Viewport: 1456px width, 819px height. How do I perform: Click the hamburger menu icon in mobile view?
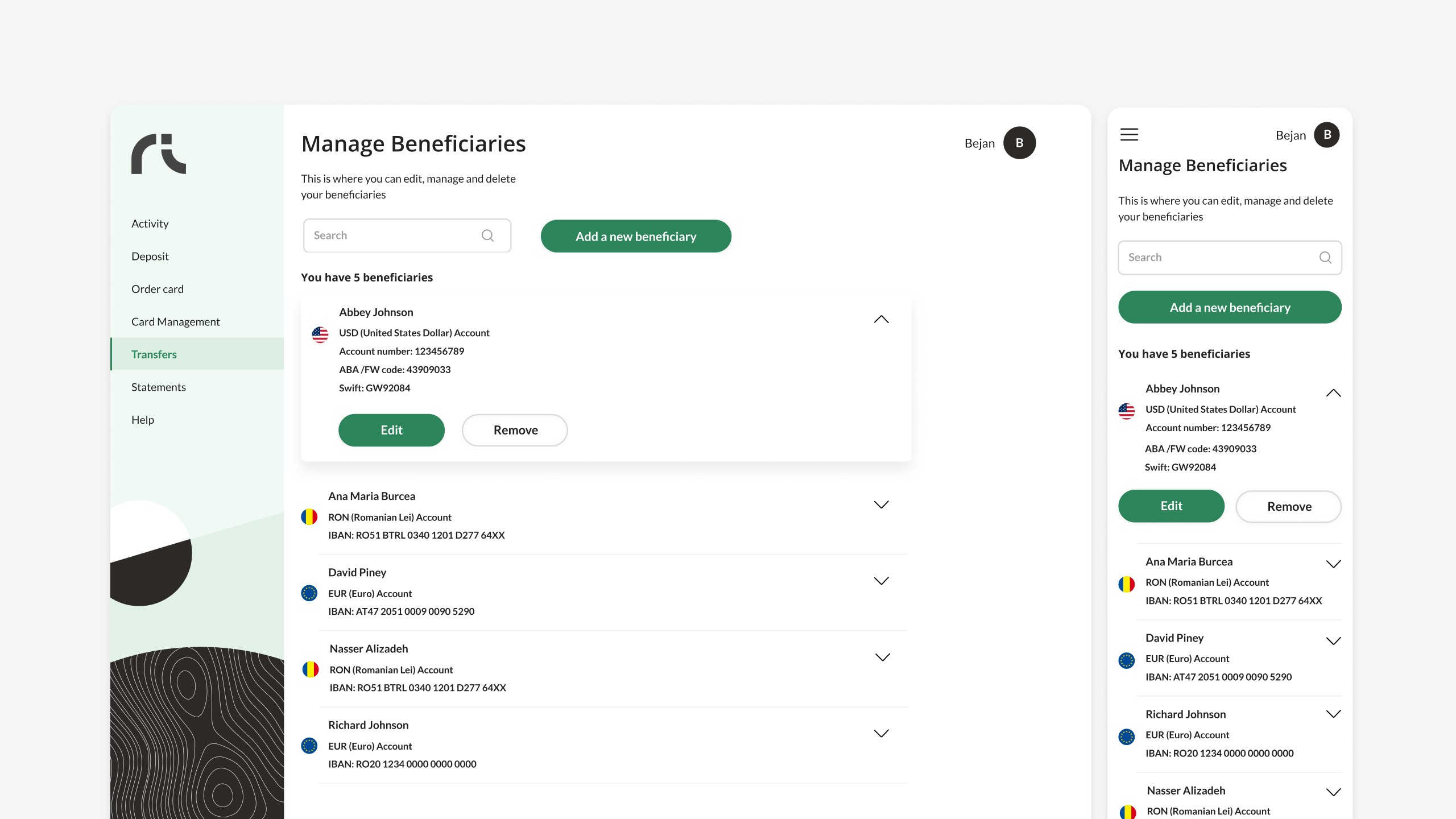(x=1129, y=135)
